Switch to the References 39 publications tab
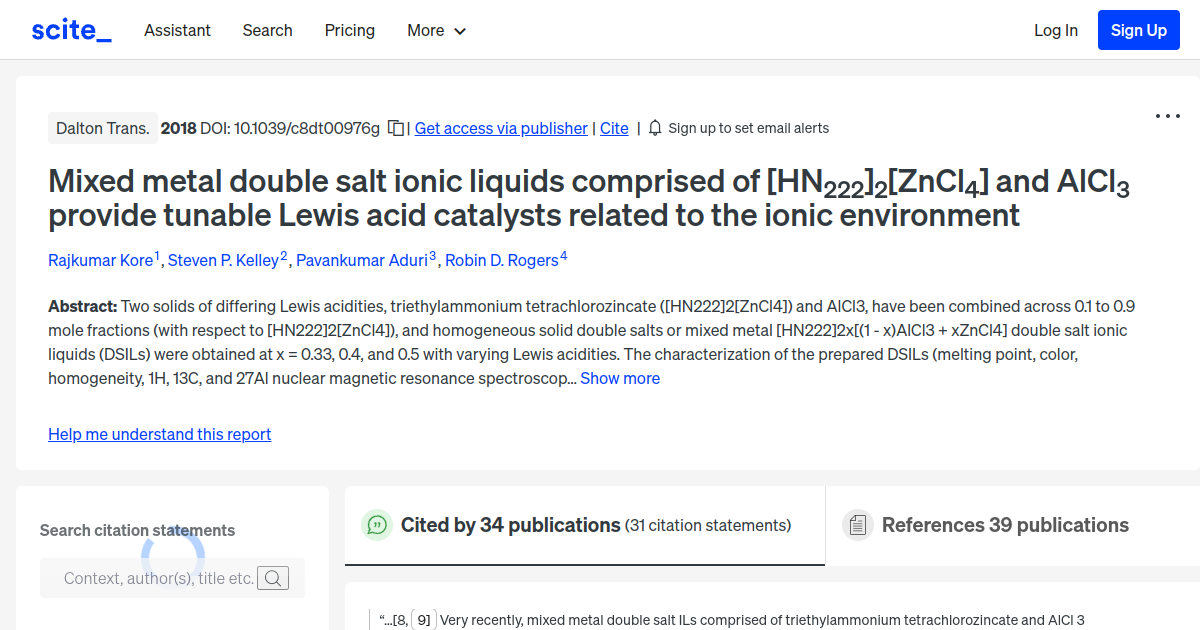The height and width of the screenshot is (630, 1200). (1005, 524)
